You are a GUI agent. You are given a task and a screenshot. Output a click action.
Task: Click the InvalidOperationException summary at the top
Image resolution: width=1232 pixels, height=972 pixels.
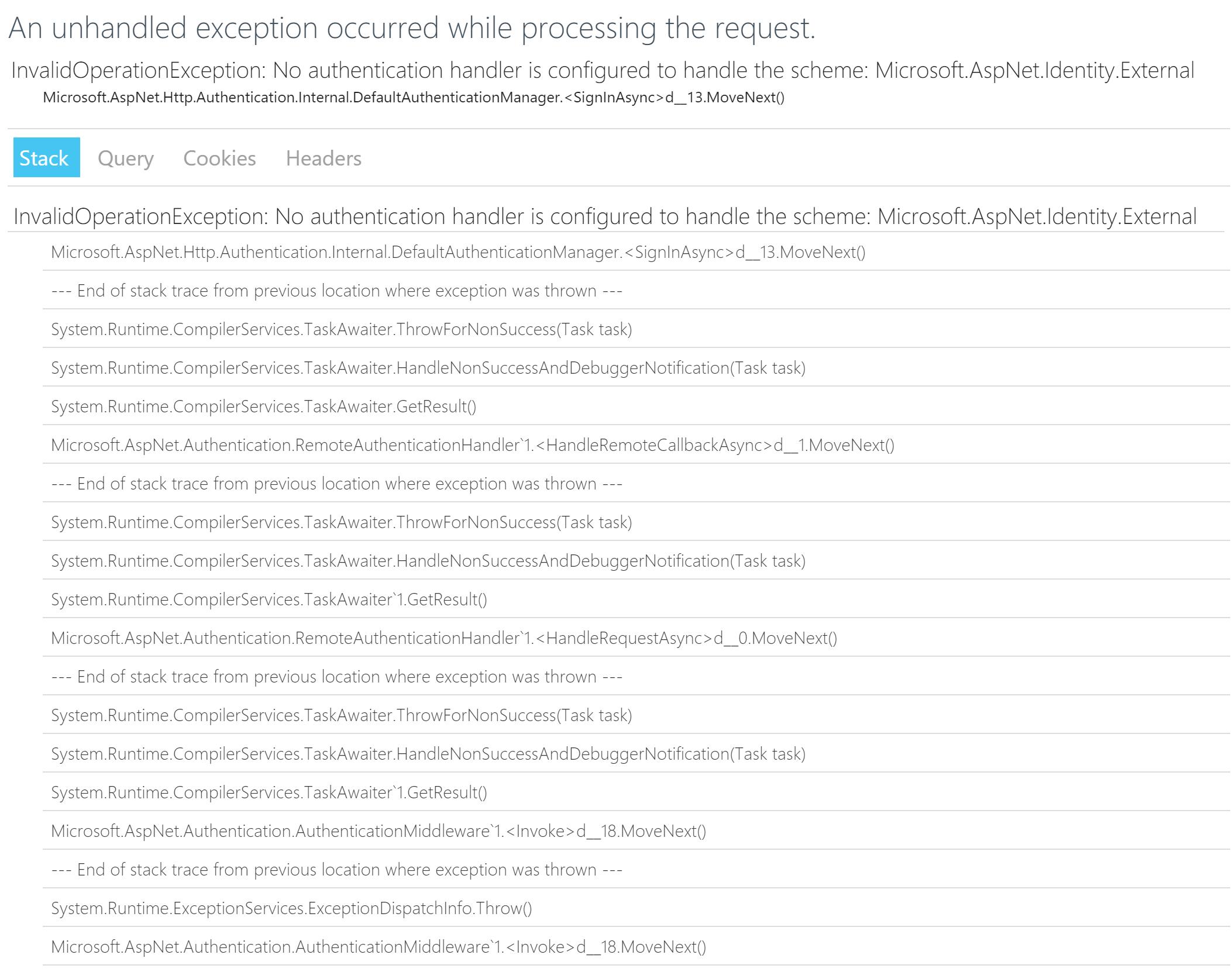[x=603, y=70]
